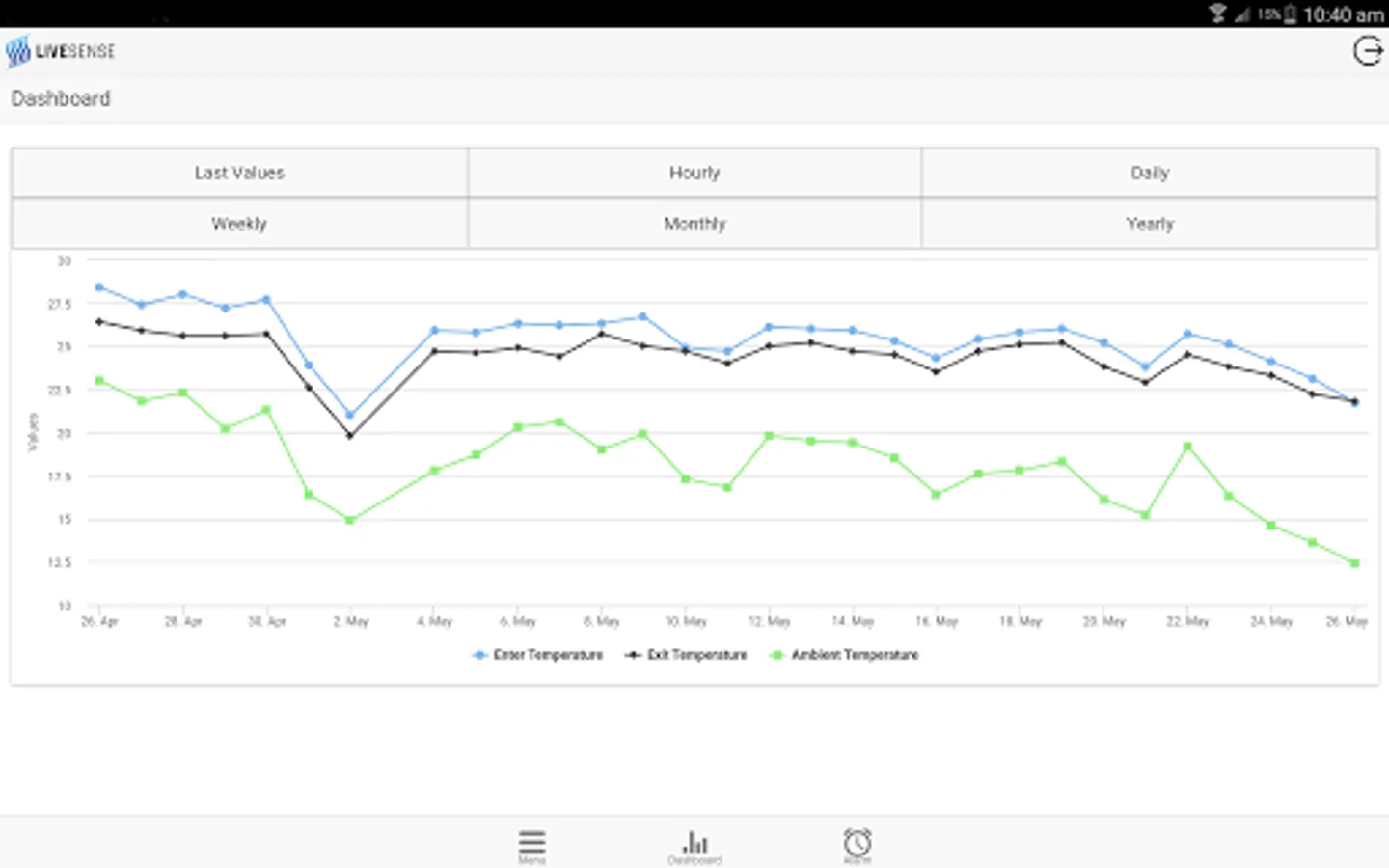Click the 27.5 y-axis label
The image size is (1389, 868).
click(60, 305)
